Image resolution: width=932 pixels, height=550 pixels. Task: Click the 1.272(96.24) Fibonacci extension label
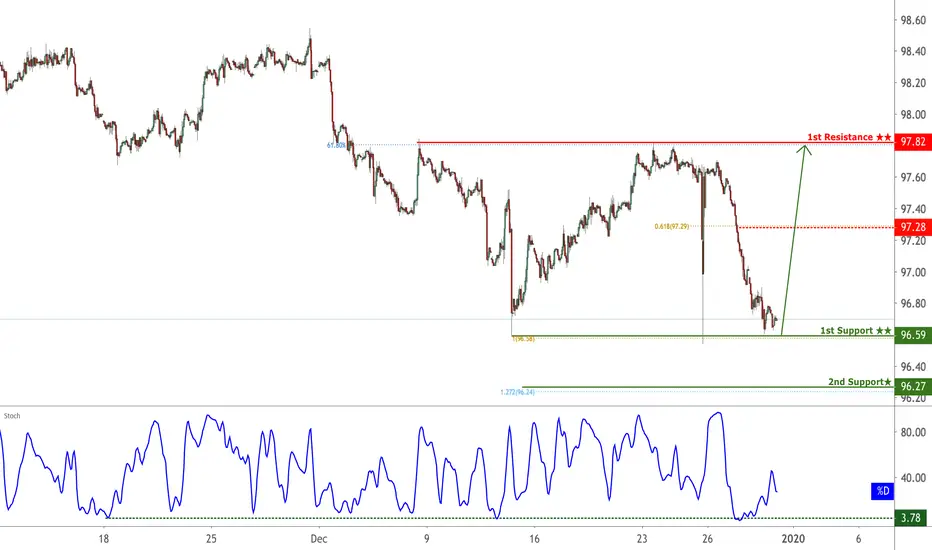[x=517, y=392]
